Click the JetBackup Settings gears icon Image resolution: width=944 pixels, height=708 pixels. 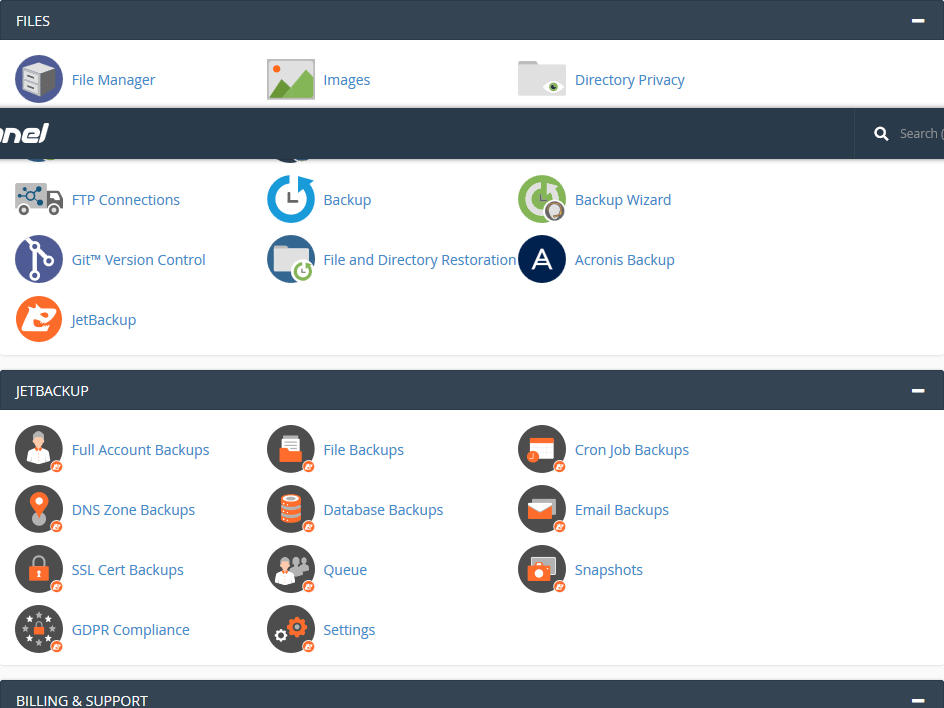[x=291, y=629]
